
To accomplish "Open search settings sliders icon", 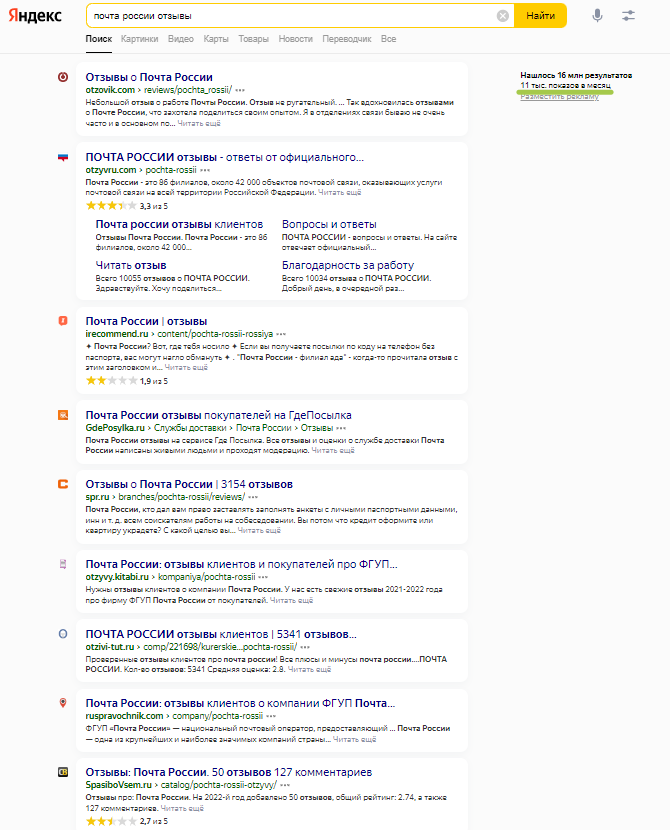I will (x=628, y=15).
